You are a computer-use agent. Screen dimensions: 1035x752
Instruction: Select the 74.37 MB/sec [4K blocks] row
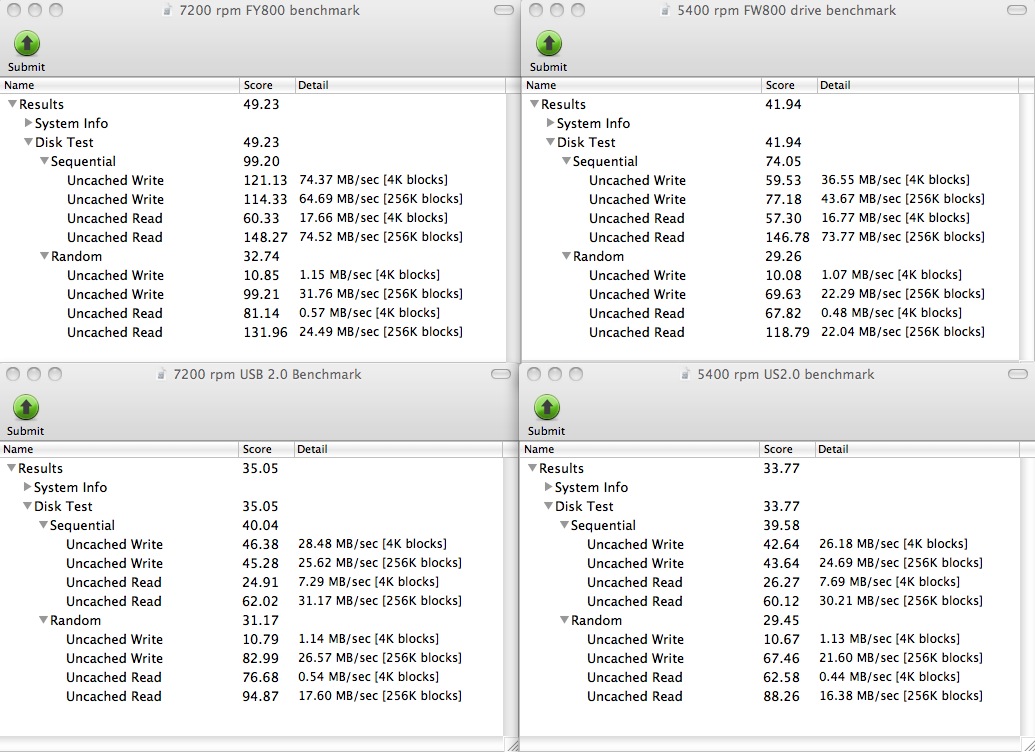[253, 180]
